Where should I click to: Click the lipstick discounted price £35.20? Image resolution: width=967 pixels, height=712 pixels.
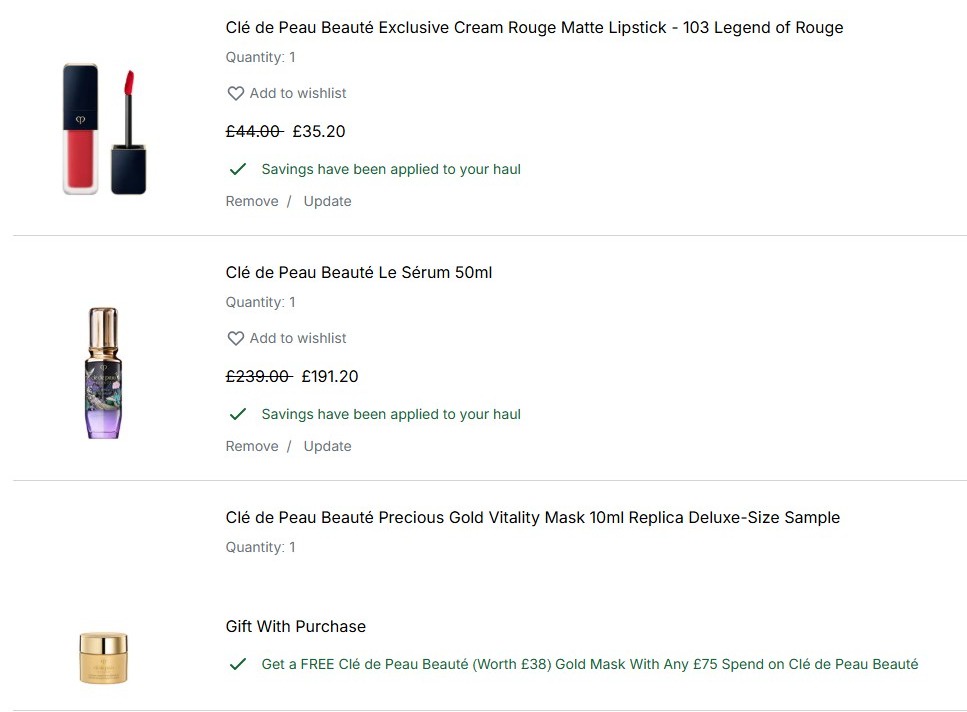(319, 131)
